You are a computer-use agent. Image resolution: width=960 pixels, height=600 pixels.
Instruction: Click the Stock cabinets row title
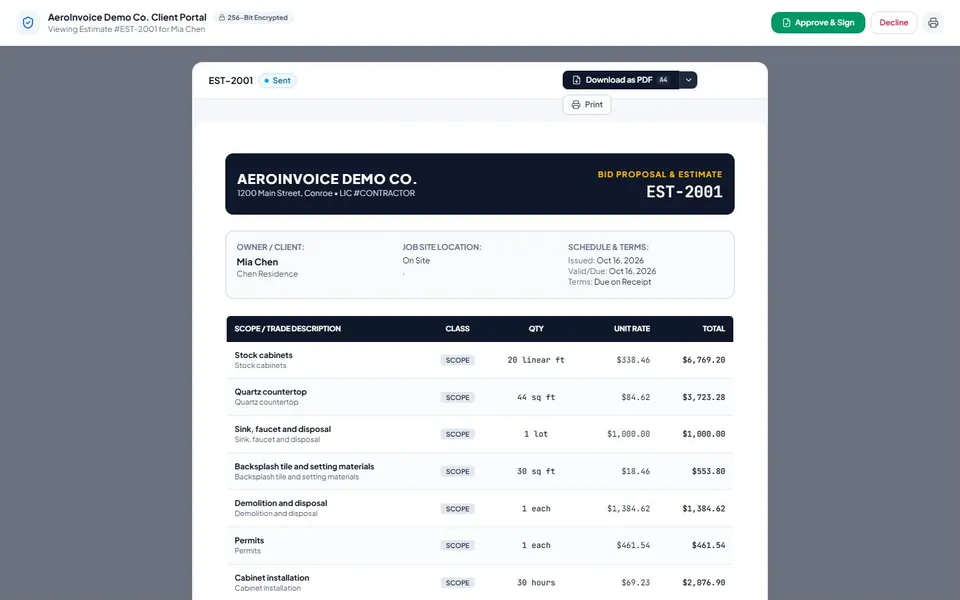(x=263, y=355)
